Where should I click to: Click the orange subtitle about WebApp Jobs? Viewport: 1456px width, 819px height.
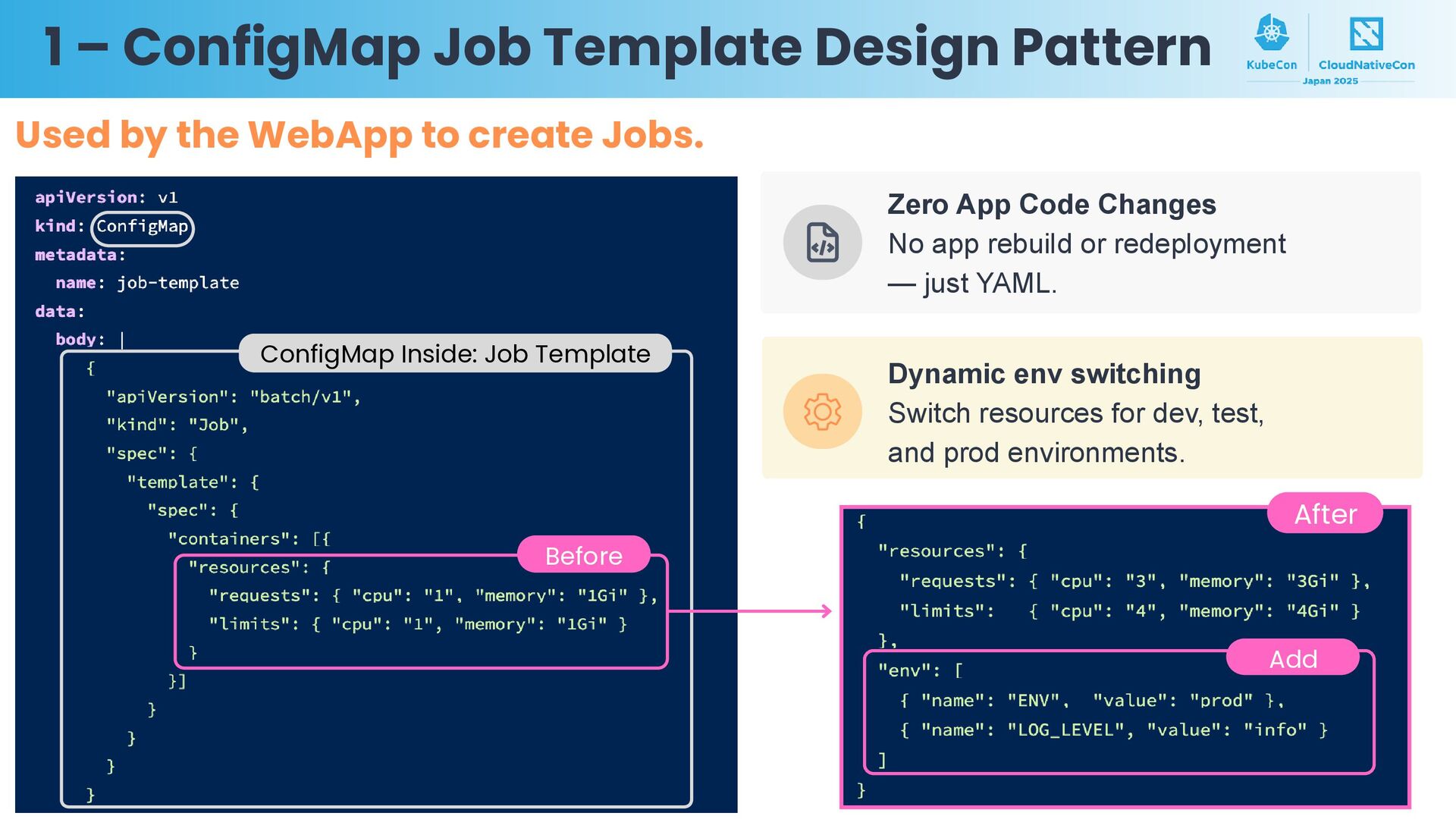(359, 135)
